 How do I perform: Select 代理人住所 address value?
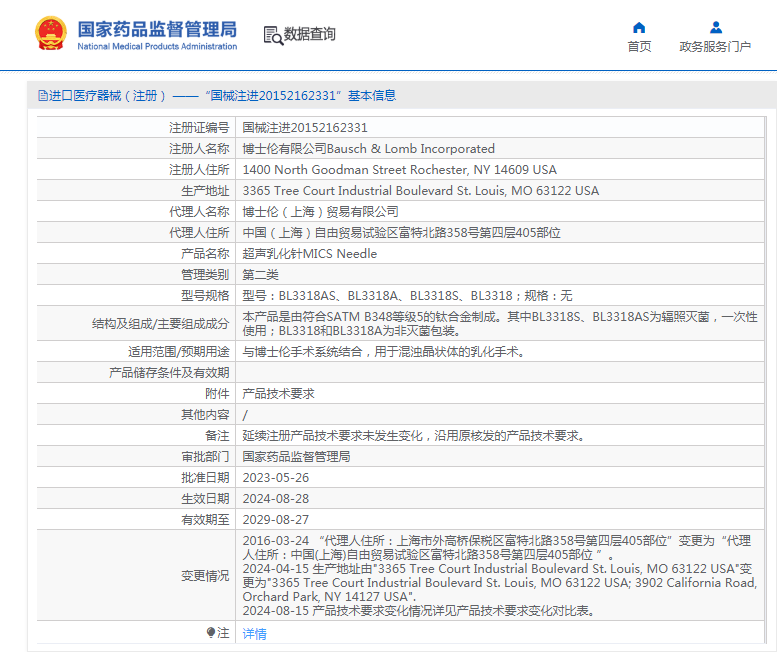(401, 232)
